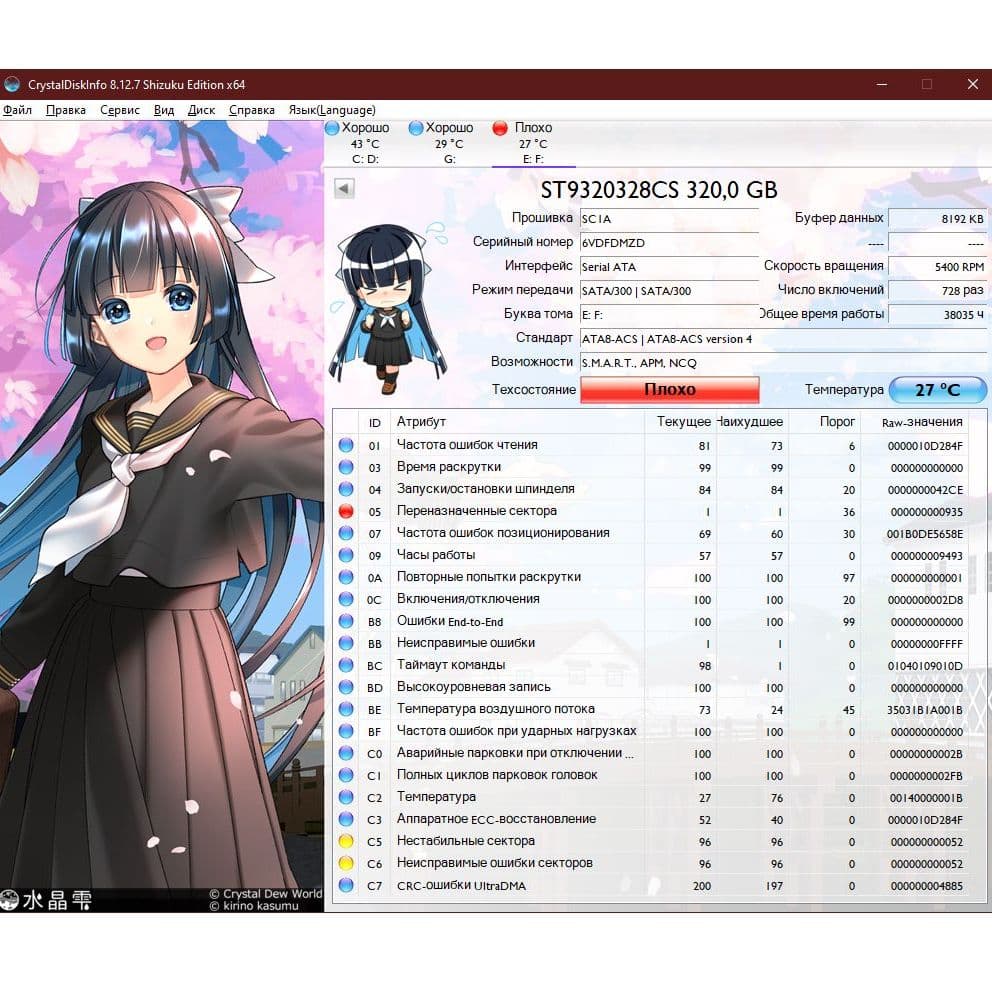Click the blue status icon for attribute 01
Viewport: 992px width, 1000px height.
pyautogui.click(x=346, y=445)
